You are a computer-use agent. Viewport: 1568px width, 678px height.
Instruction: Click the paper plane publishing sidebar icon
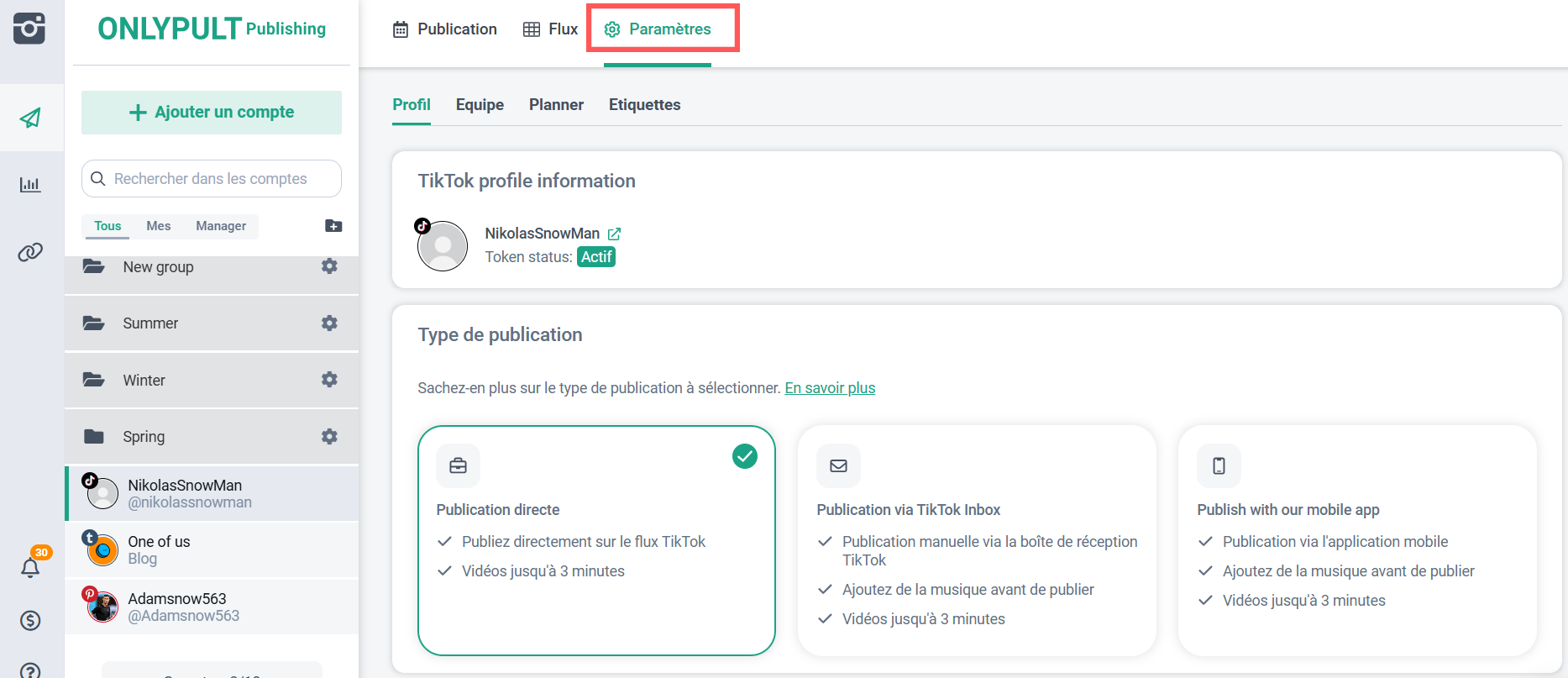31,118
